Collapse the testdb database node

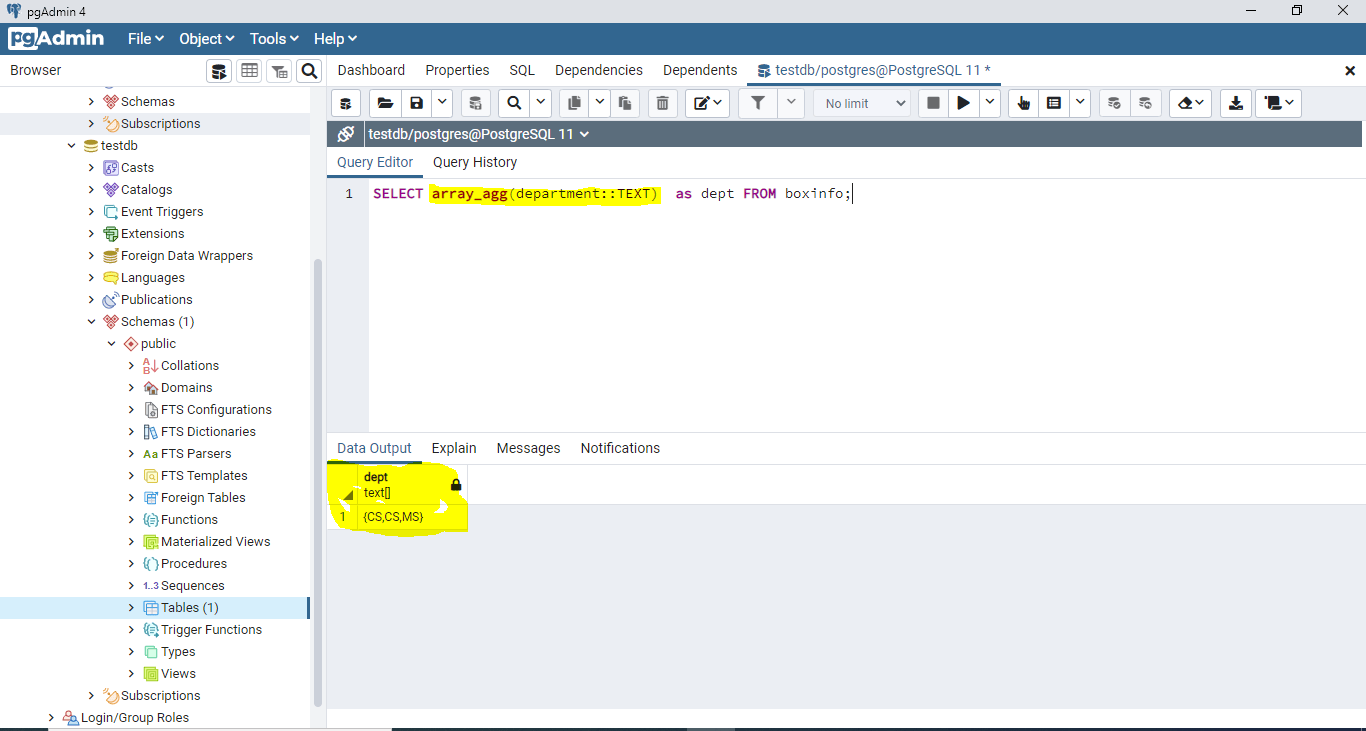[x=72, y=146]
